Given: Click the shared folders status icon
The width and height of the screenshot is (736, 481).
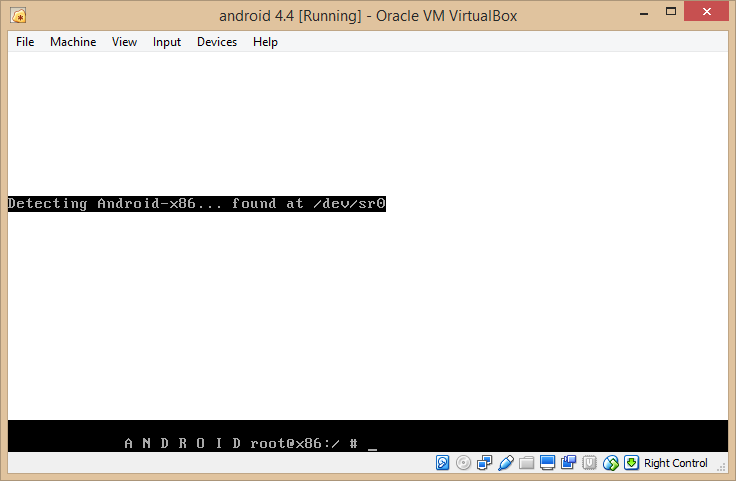Looking at the screenshot, I should coord(526,463).
